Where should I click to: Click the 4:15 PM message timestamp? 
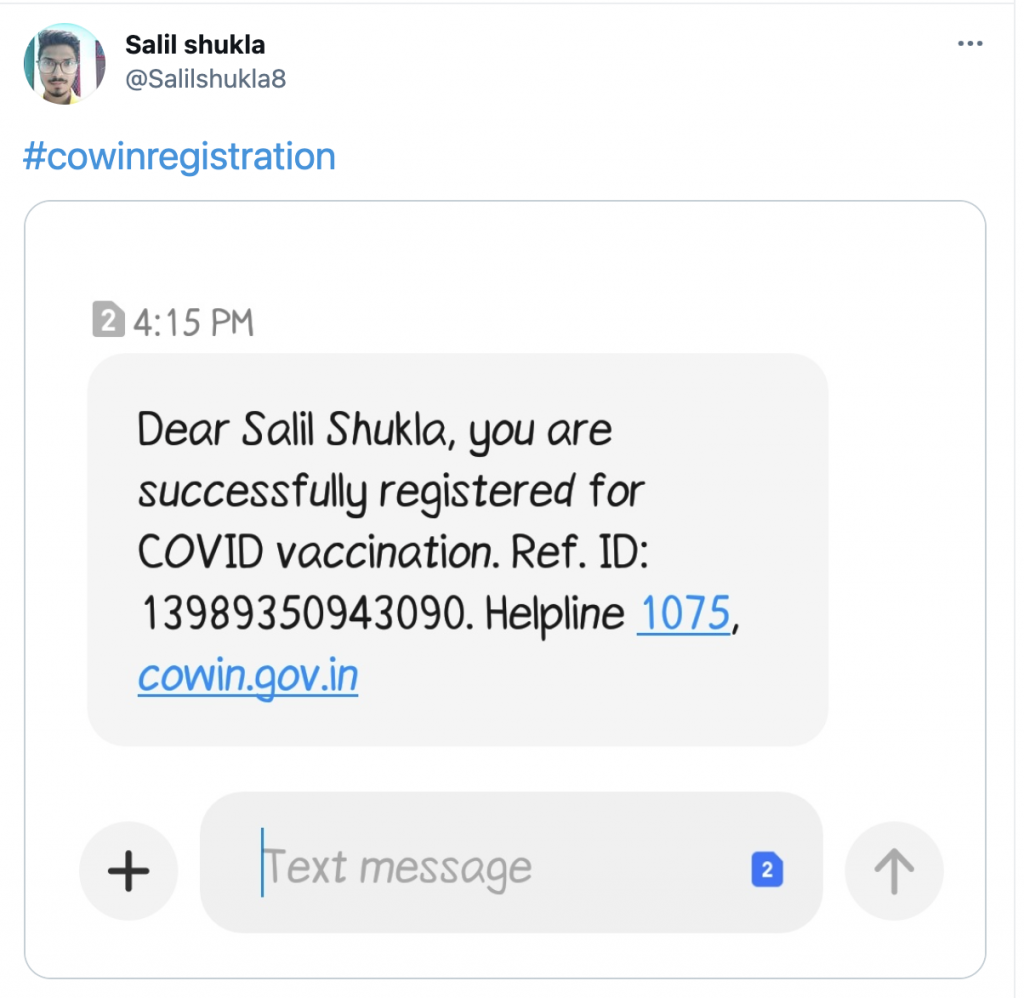tap(193, 322)
